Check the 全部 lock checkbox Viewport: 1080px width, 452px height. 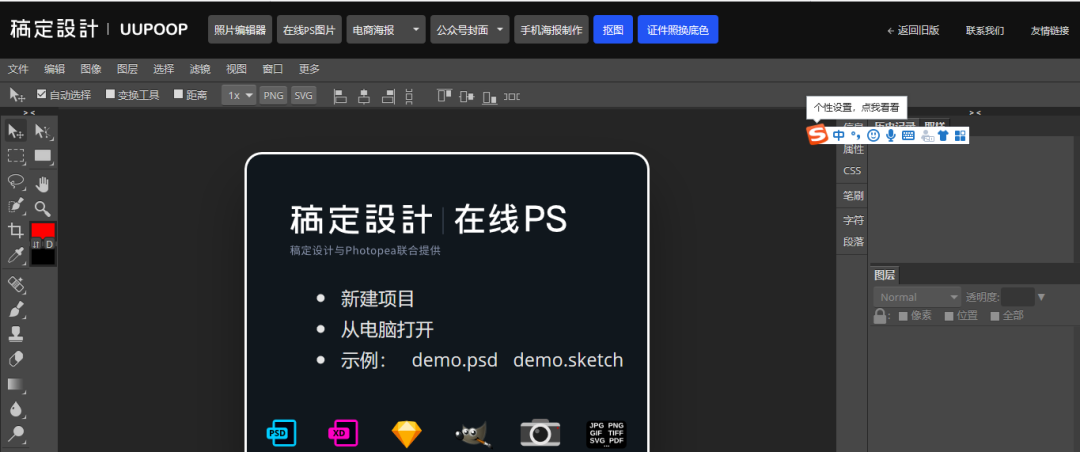(x=995, y=316)
